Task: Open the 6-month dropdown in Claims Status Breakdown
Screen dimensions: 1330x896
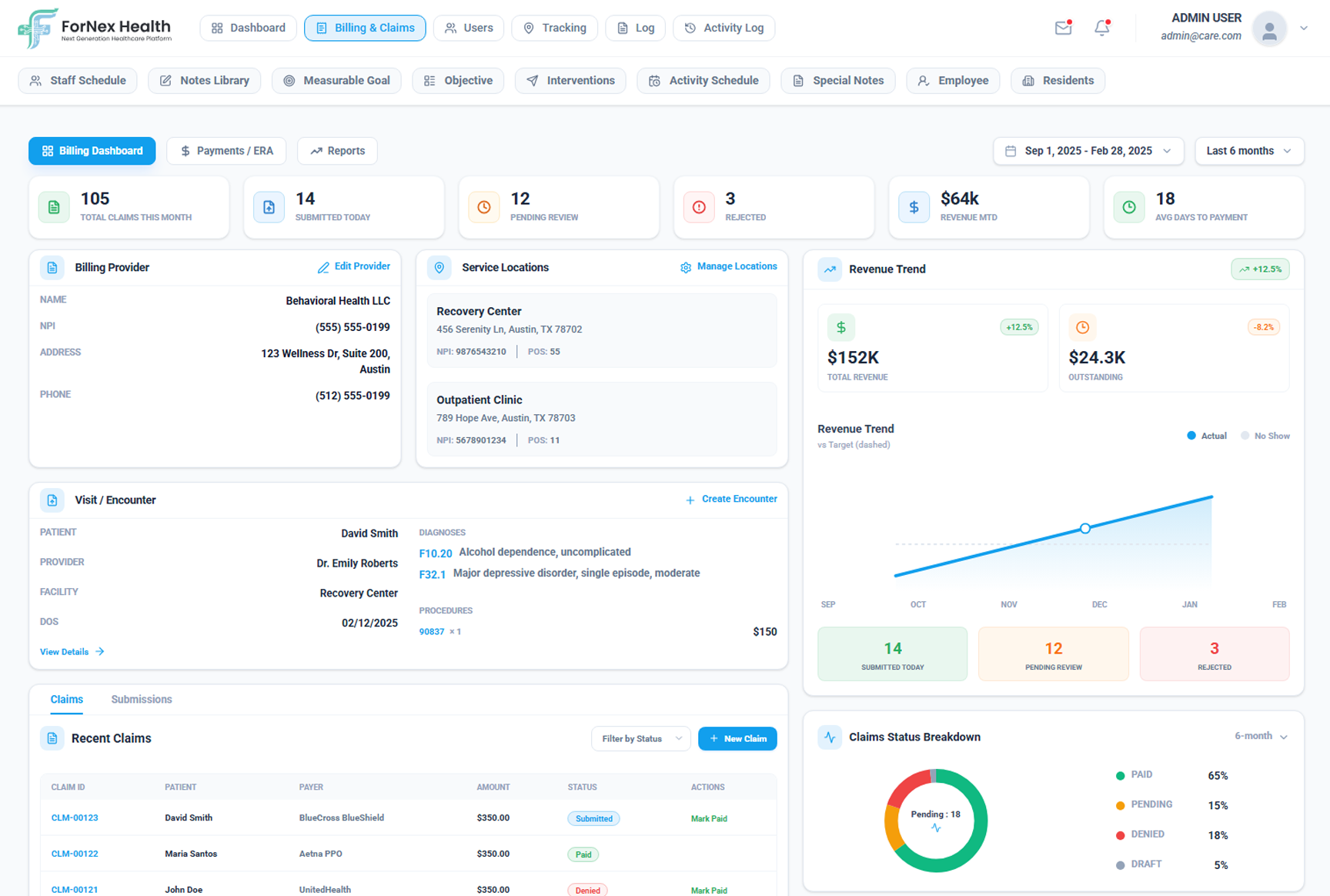Action: click(1260, 736)
